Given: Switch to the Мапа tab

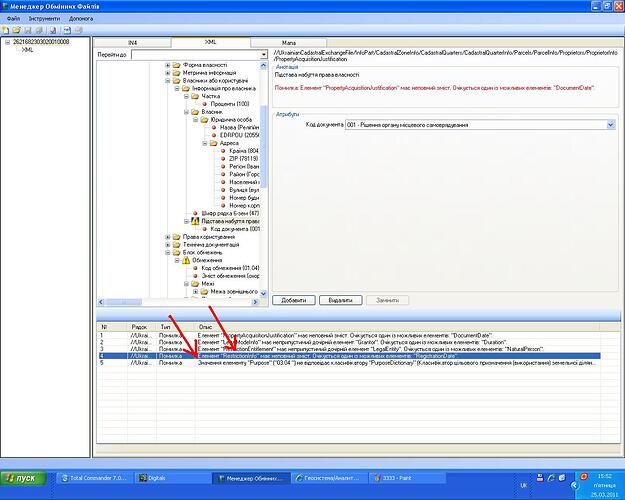Looking at the screenshot, I should (x=289, y=43).
